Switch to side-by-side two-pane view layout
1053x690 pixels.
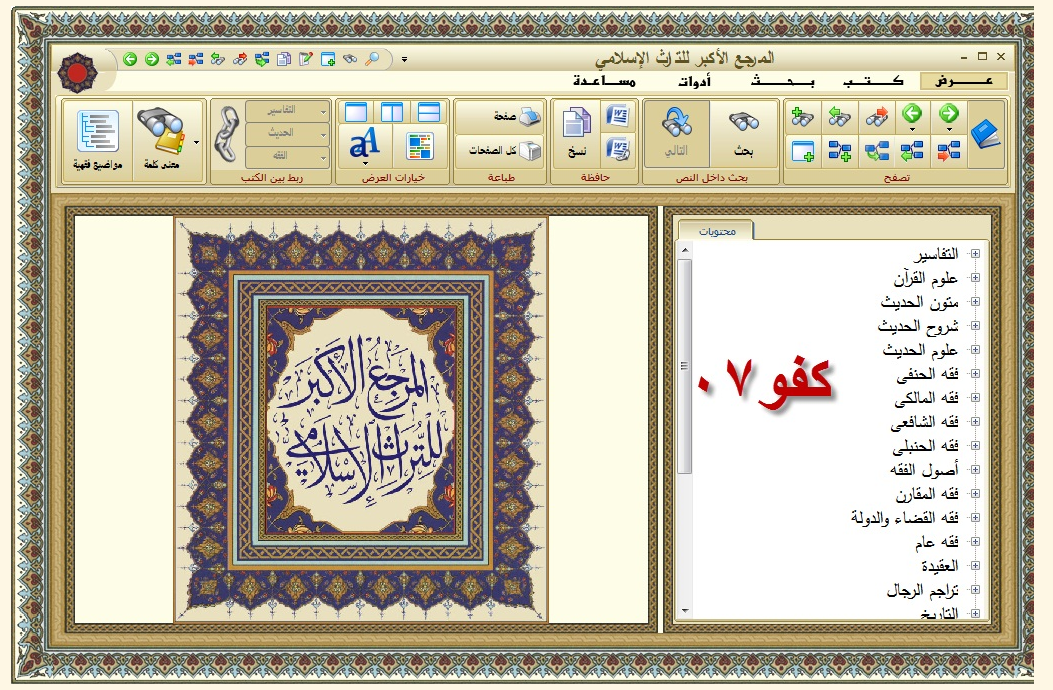(x=392, y=112)
